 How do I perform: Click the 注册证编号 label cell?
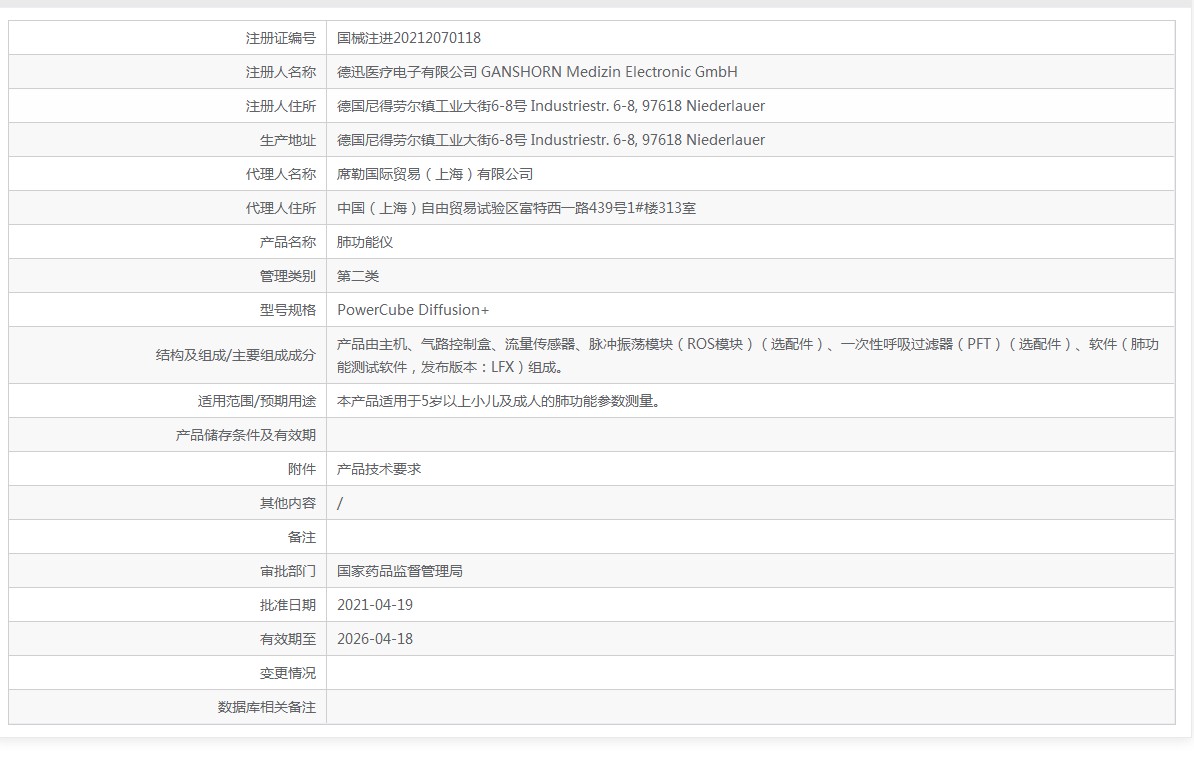click(168, 38)
